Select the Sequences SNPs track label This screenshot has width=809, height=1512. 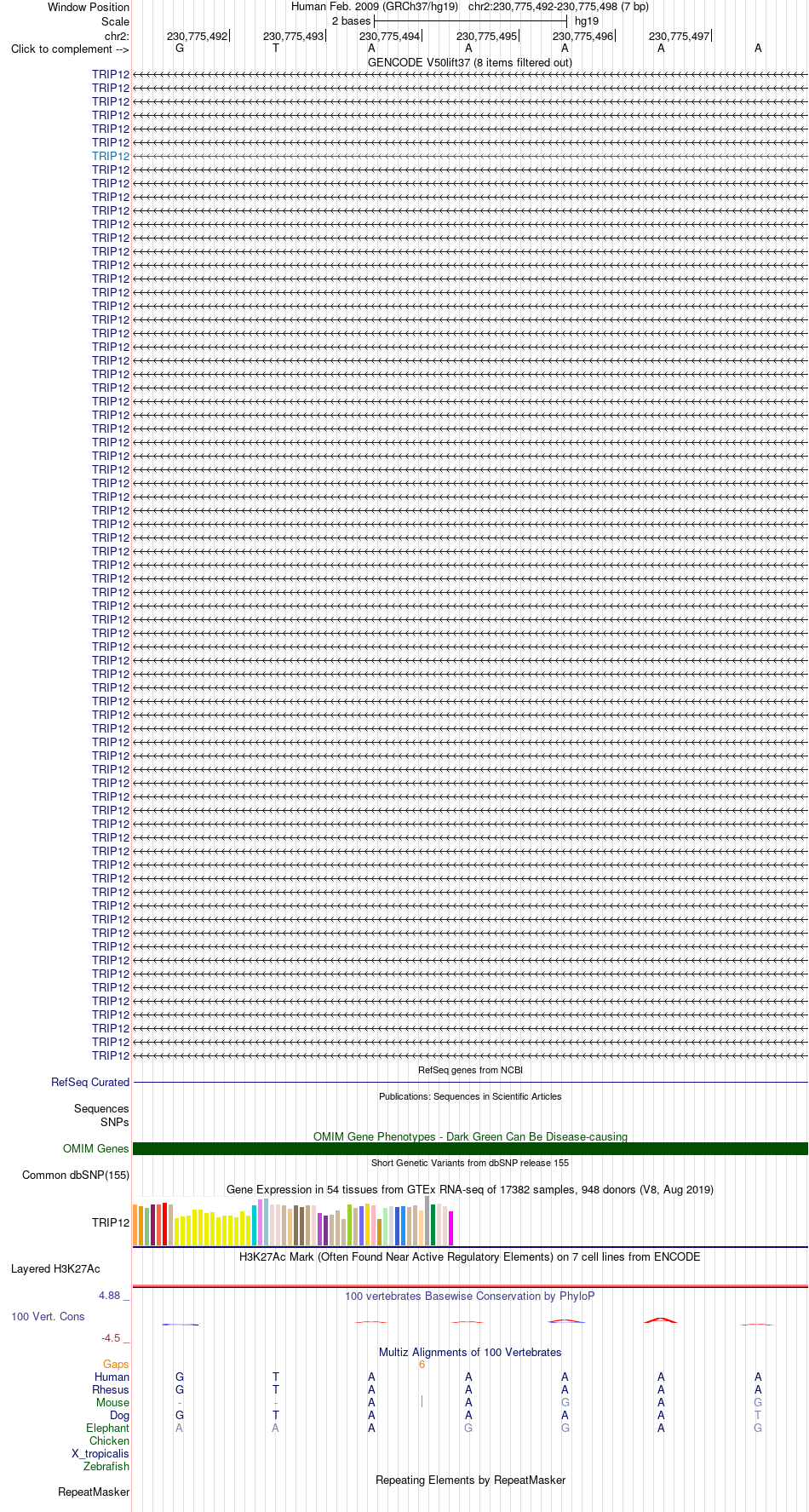point(101,1115)
